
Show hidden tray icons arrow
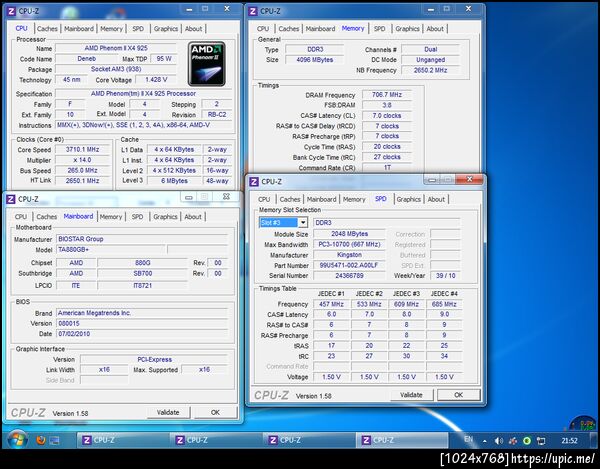coord(485,441)
